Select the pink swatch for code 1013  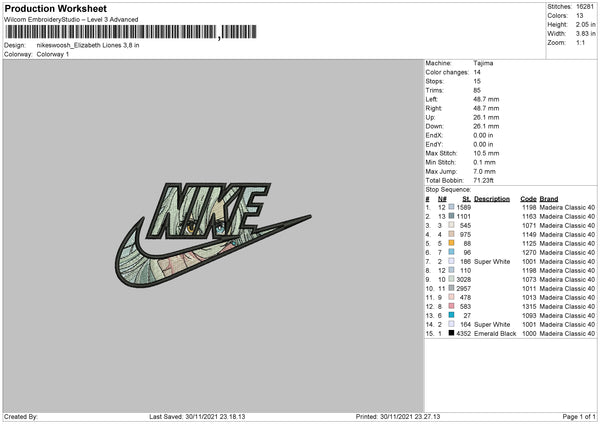pyautogui.click(x=452, y=297)
